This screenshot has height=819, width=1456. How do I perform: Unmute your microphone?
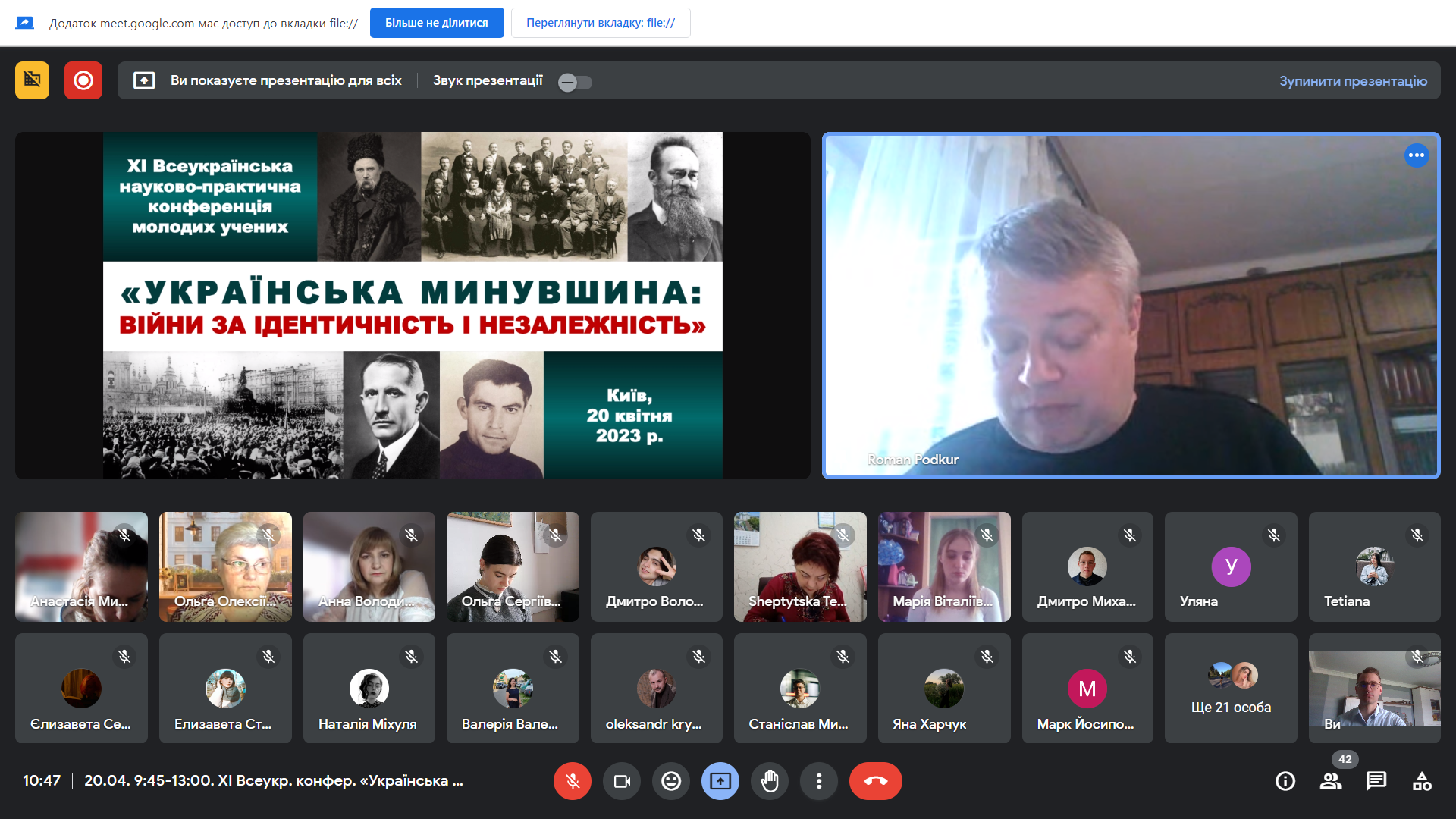573,781
